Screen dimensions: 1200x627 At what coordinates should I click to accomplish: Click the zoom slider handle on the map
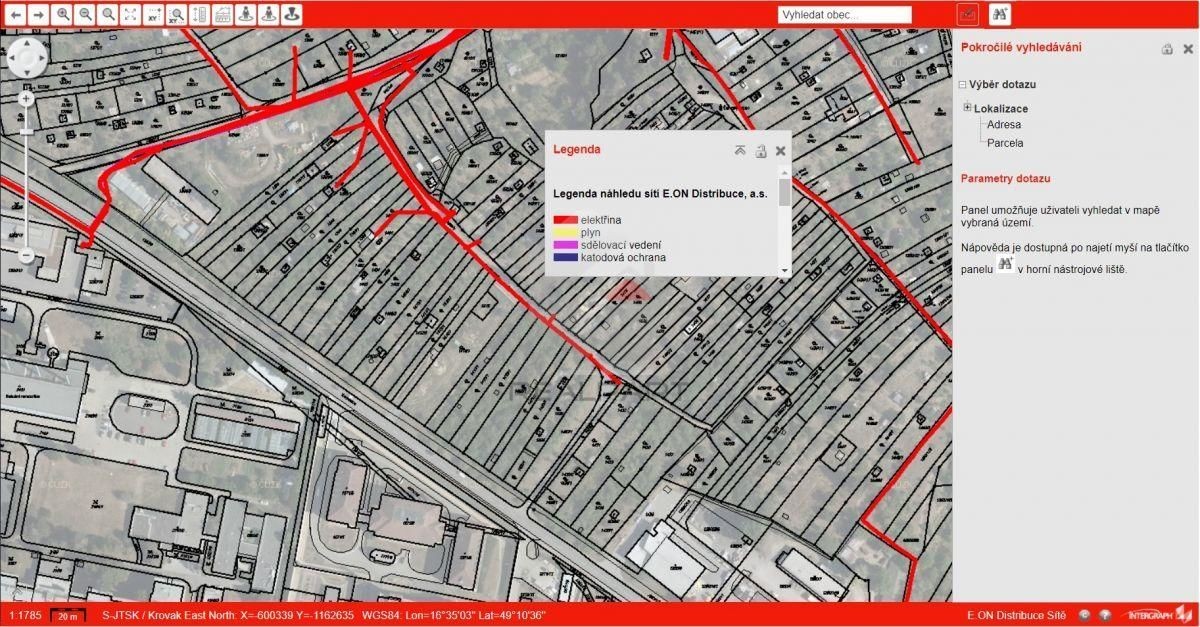coord(27,131)
